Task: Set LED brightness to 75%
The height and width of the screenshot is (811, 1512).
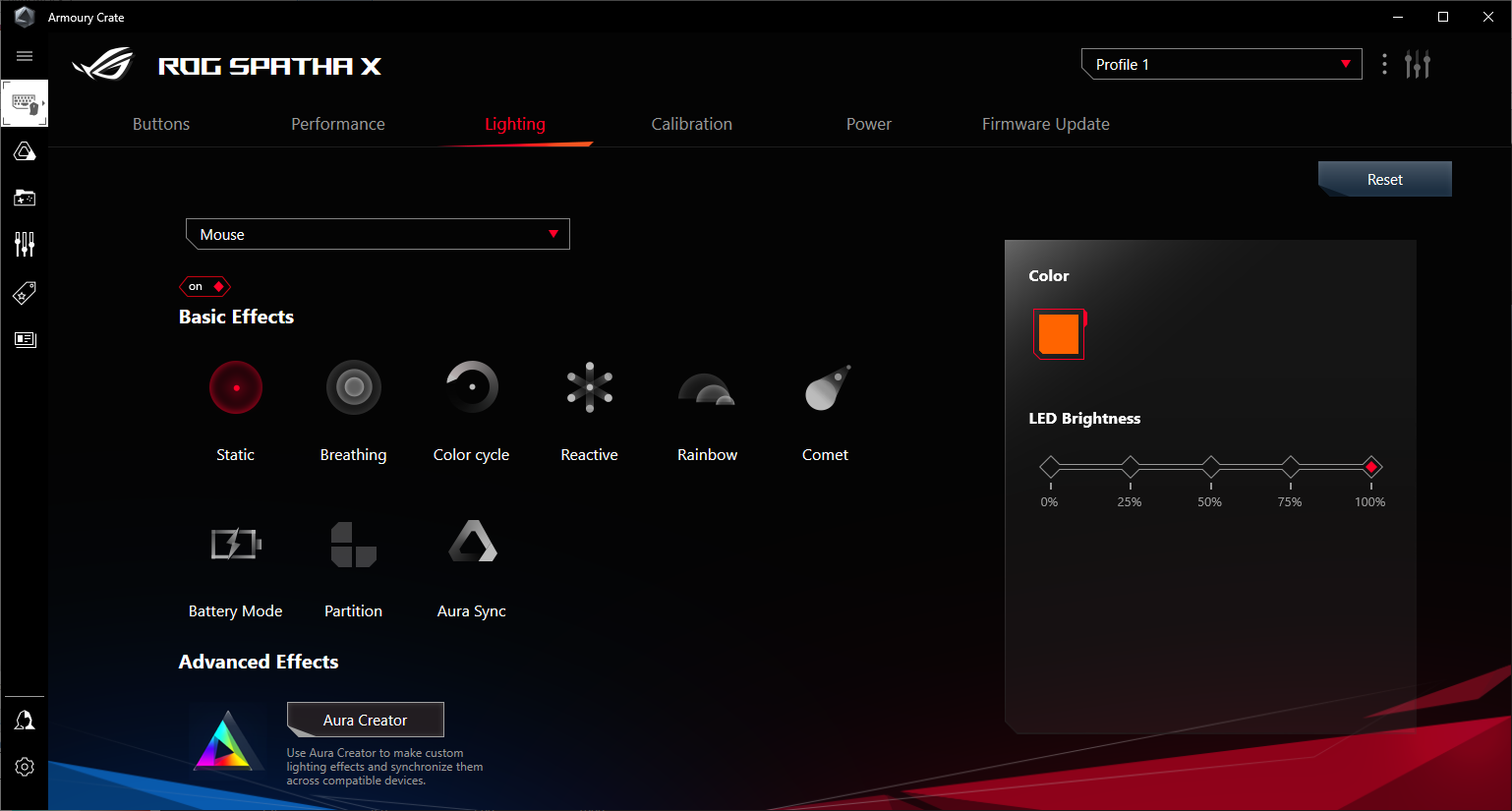Action: (1291, 467)
